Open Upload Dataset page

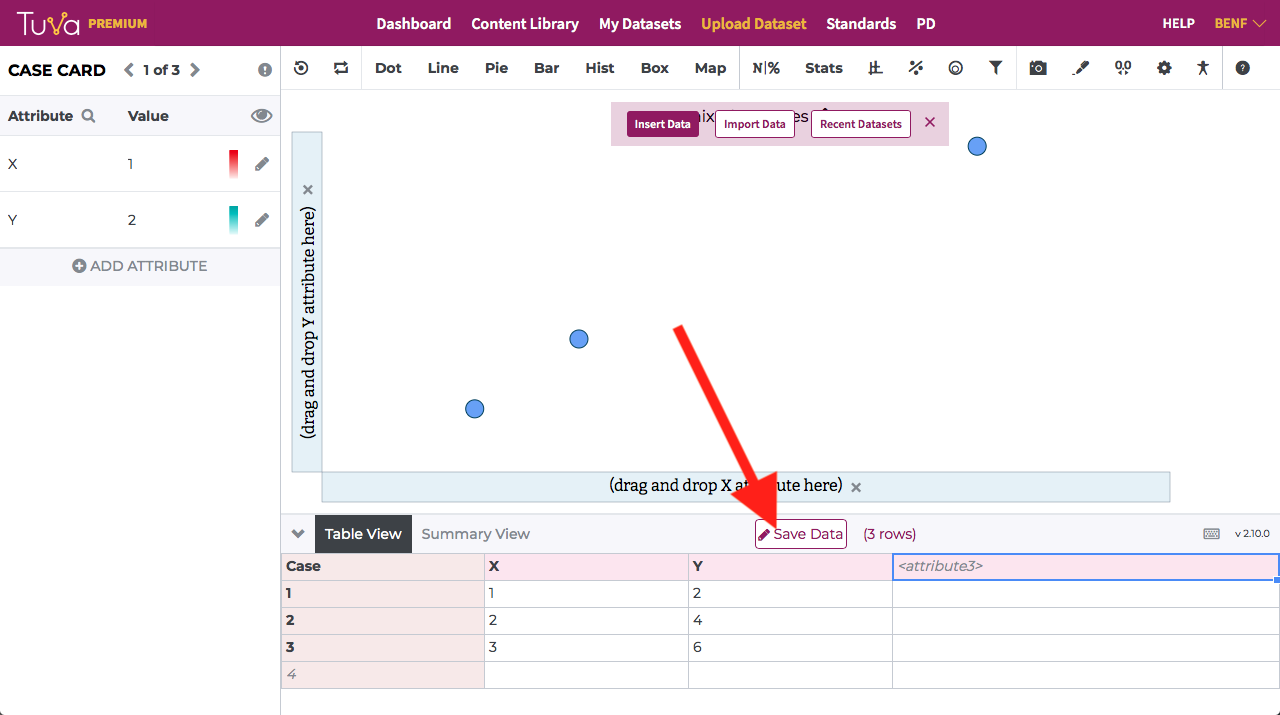point(754,23)
